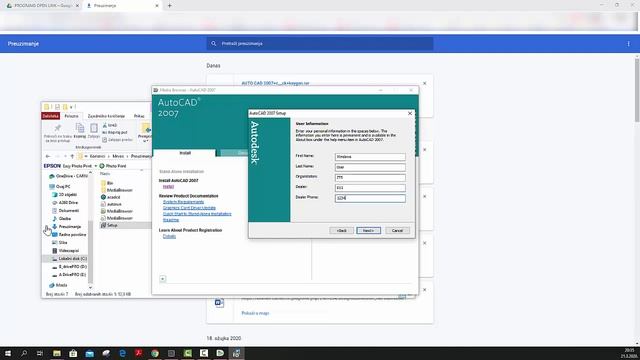The image size is (640, 360).
Task: Click the Chrome downloads search box
Action: click(x=320, y=44)
